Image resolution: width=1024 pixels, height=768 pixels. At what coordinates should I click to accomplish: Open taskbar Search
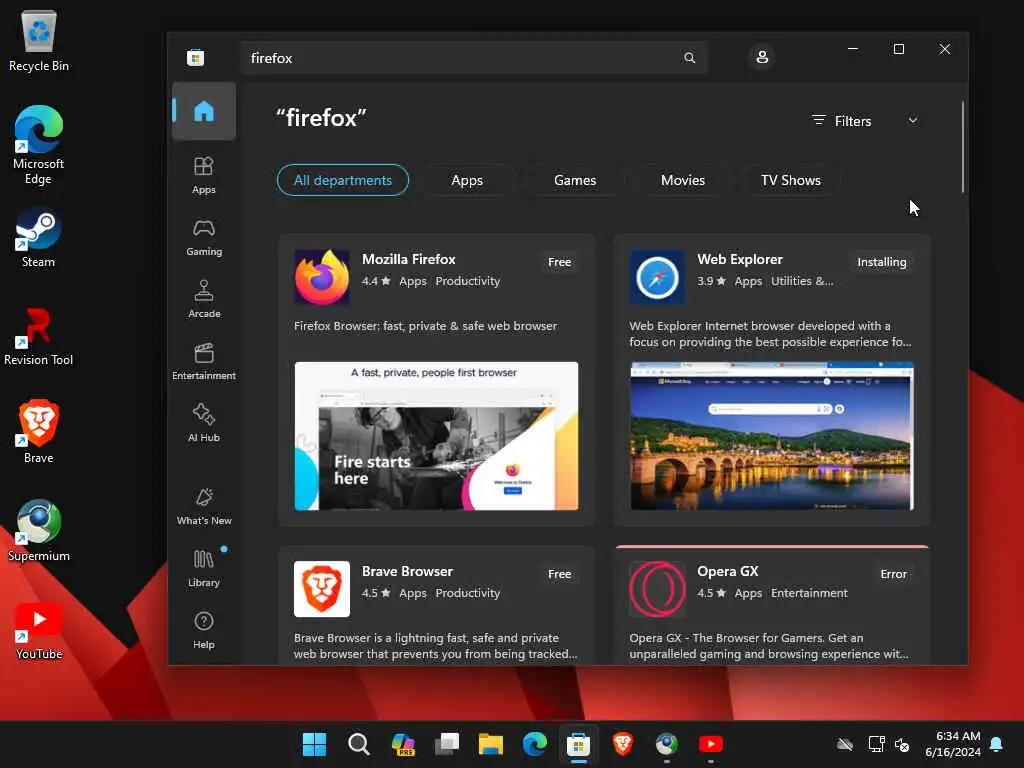click(359, 744)
